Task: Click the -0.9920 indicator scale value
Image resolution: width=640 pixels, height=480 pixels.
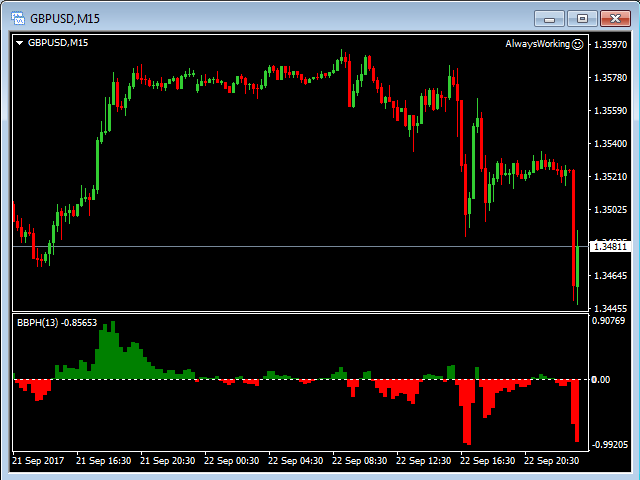Action: [610, 445]
